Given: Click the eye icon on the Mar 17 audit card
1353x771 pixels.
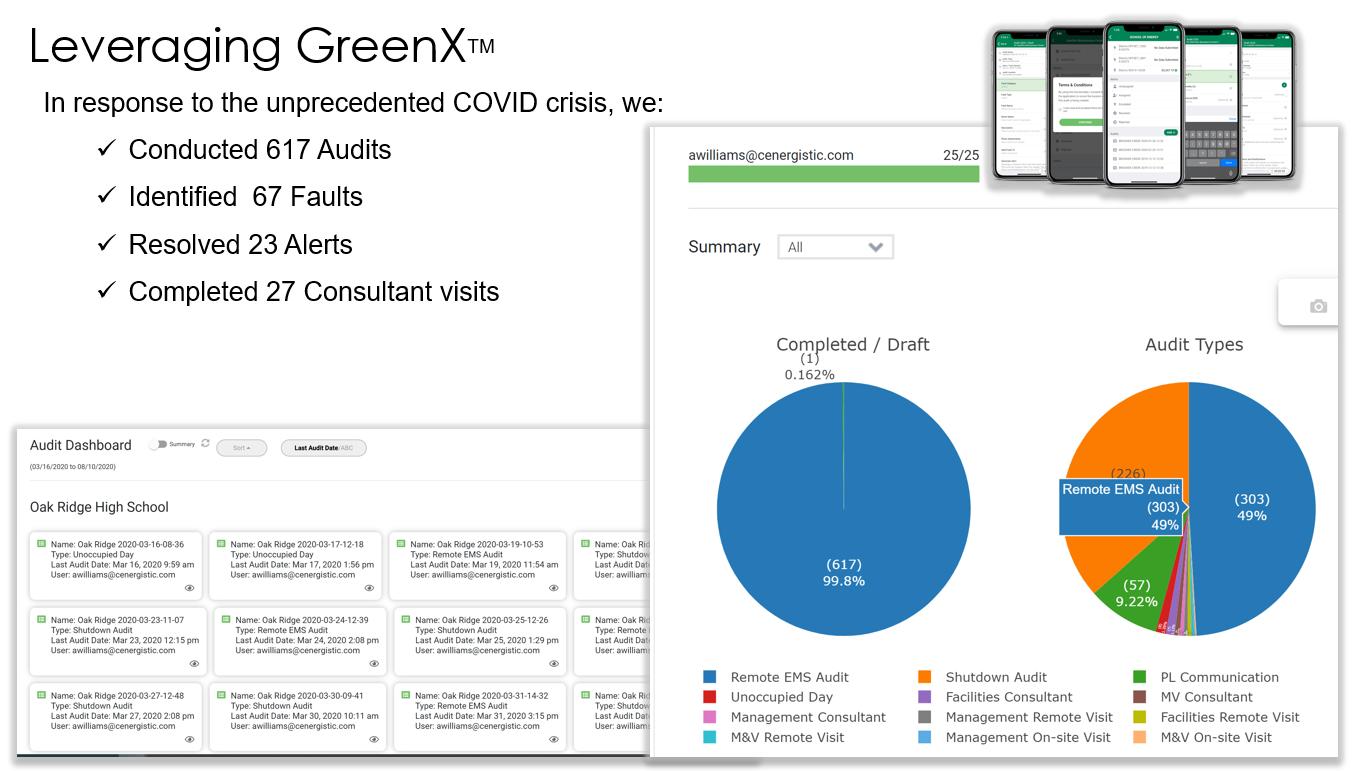Looking at the screenshot, I should click(x=369, y=588).
